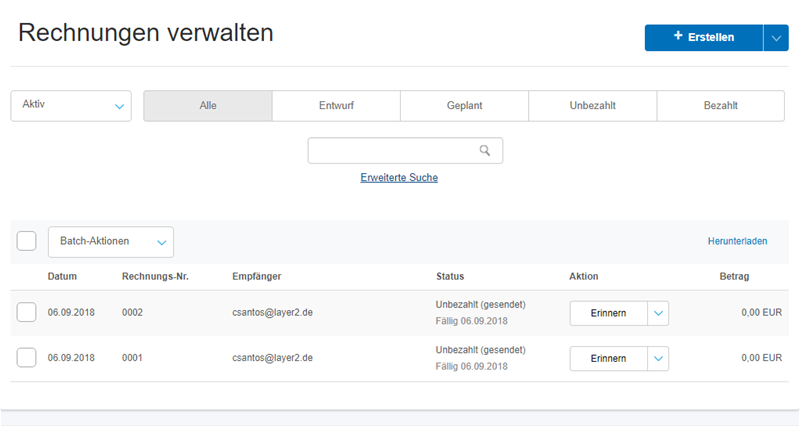The image size is (800, 438).
Task: Open the arrow next to Erstellen
Action: [x=776, y=37]
